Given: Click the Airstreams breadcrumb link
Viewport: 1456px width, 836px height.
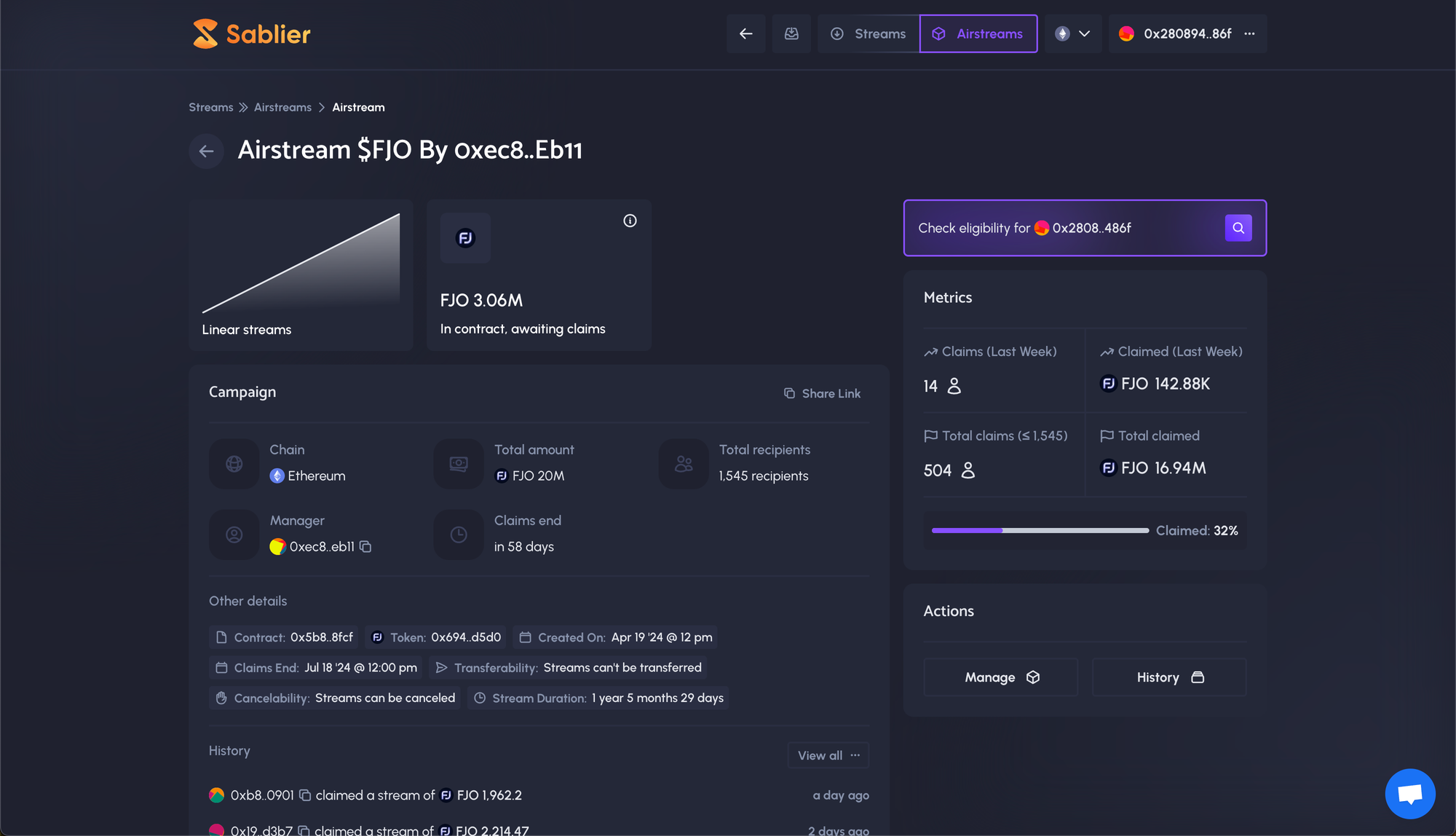Looking at the screenshot, I should click(x=282, y=107).
